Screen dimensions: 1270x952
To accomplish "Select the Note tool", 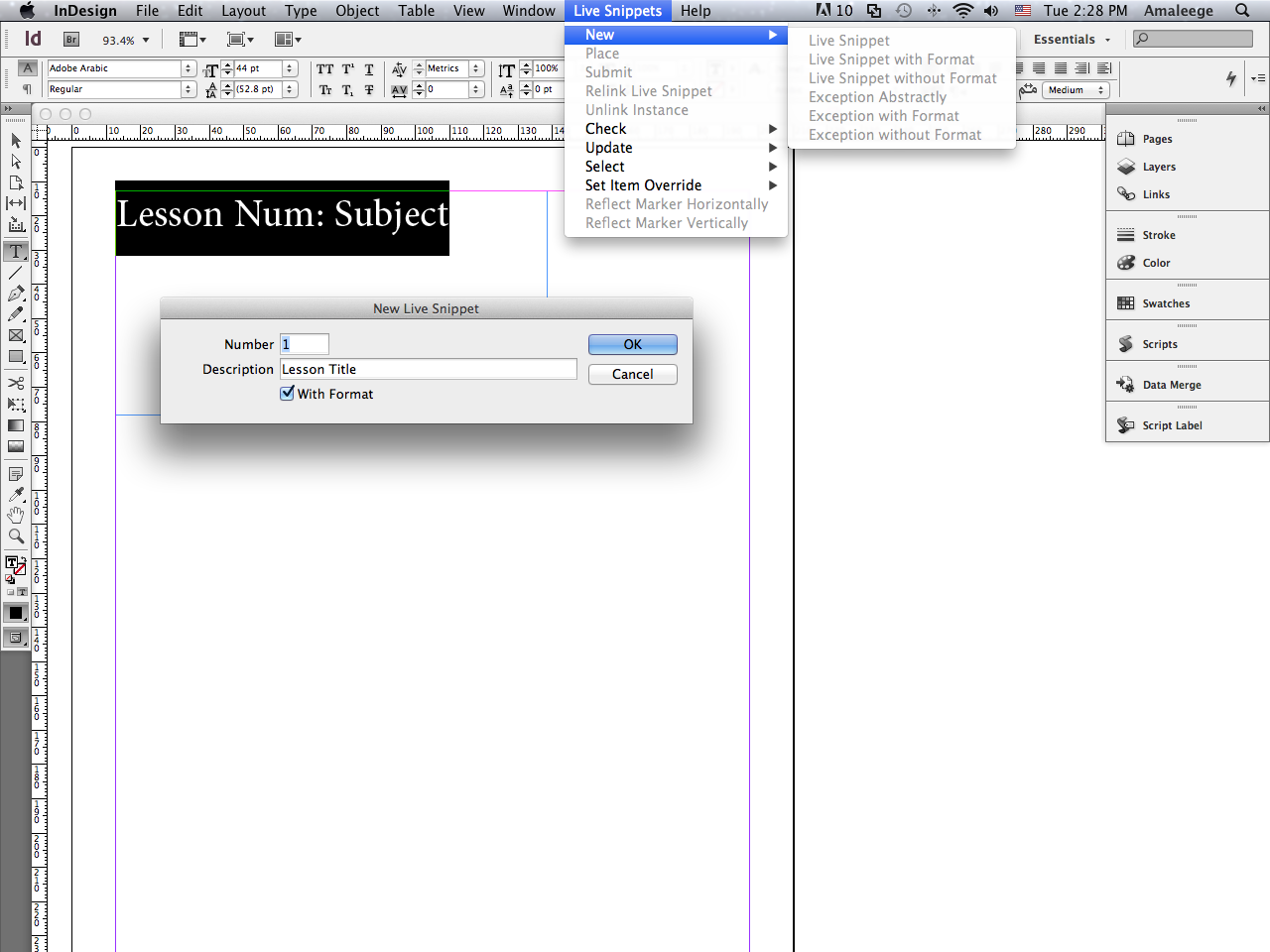I will (16, 474).
